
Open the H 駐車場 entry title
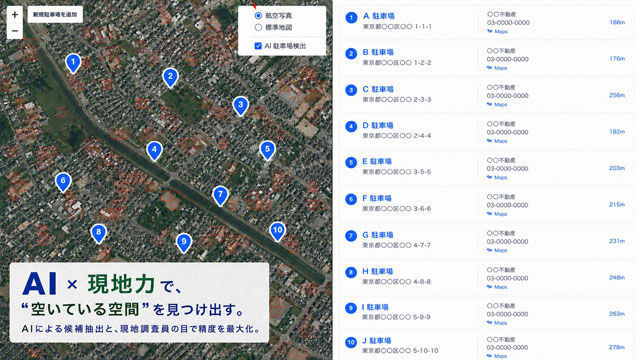[x=378, y=271]
